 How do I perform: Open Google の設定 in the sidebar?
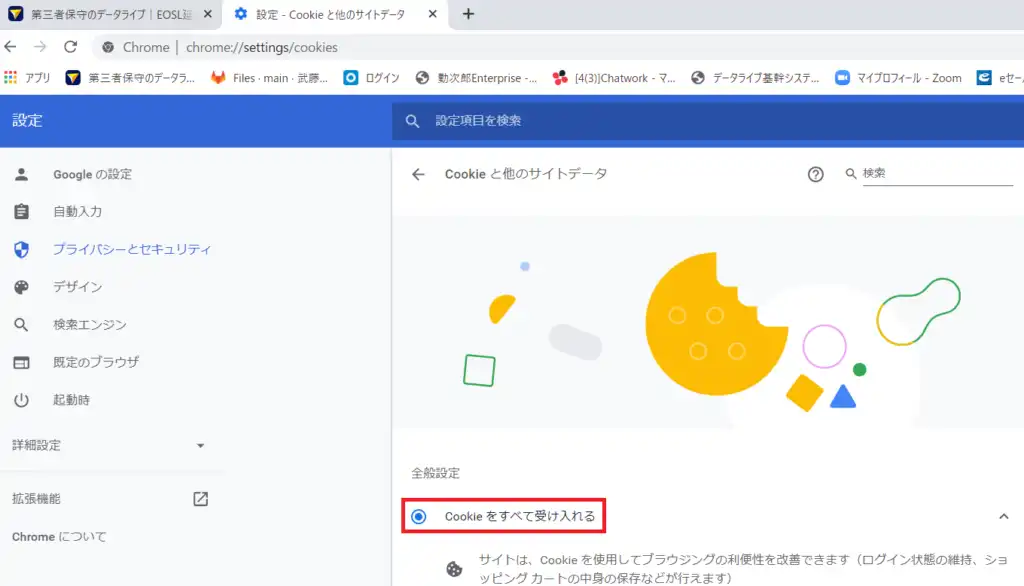tap(92, 174)
